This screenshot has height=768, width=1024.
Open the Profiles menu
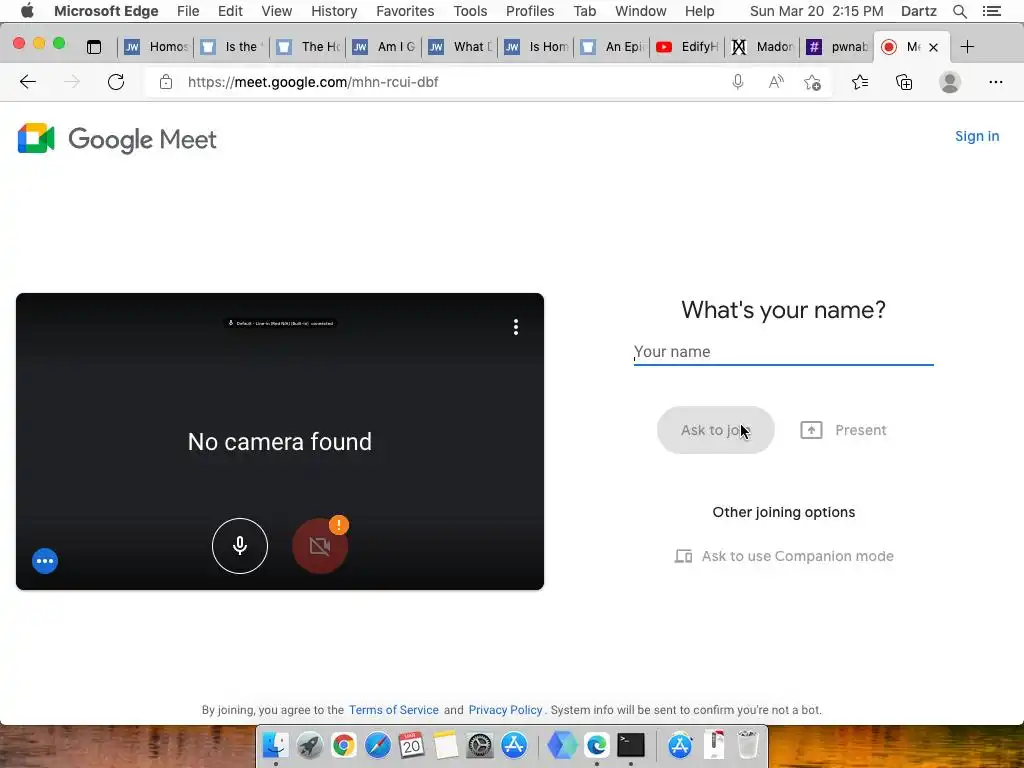tap(530, 11)
